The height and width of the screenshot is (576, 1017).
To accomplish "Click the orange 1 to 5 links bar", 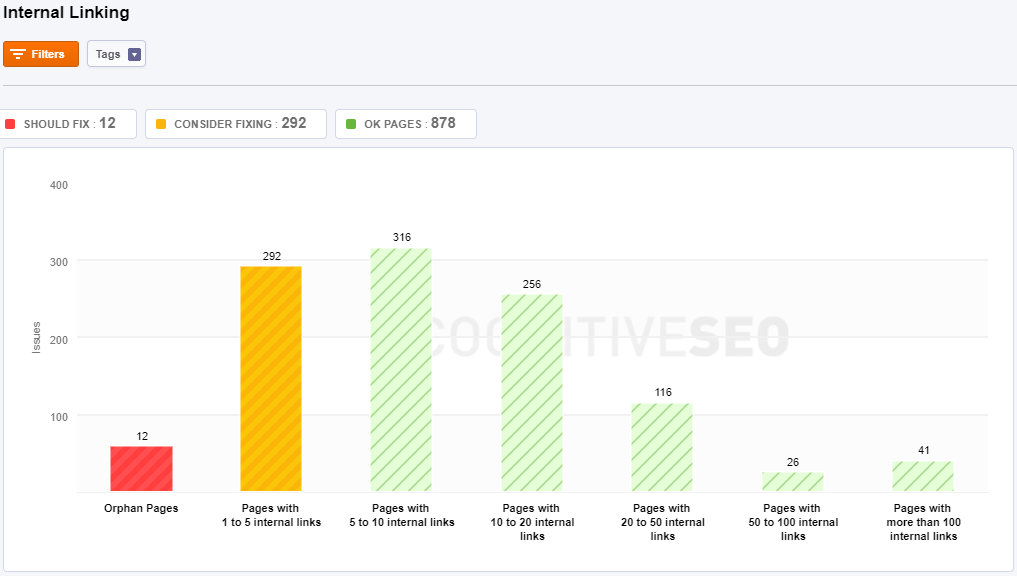I will click(271, 379).
